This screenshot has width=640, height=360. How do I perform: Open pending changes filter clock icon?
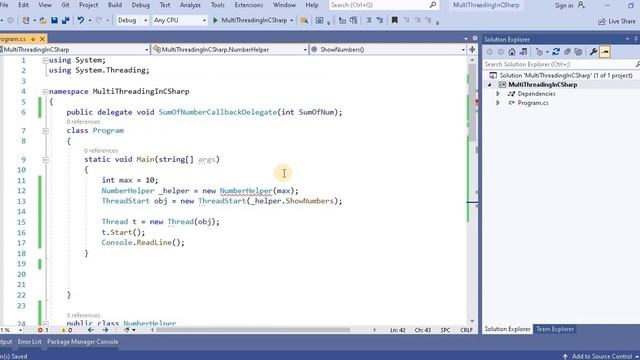[x=539, y=52]
